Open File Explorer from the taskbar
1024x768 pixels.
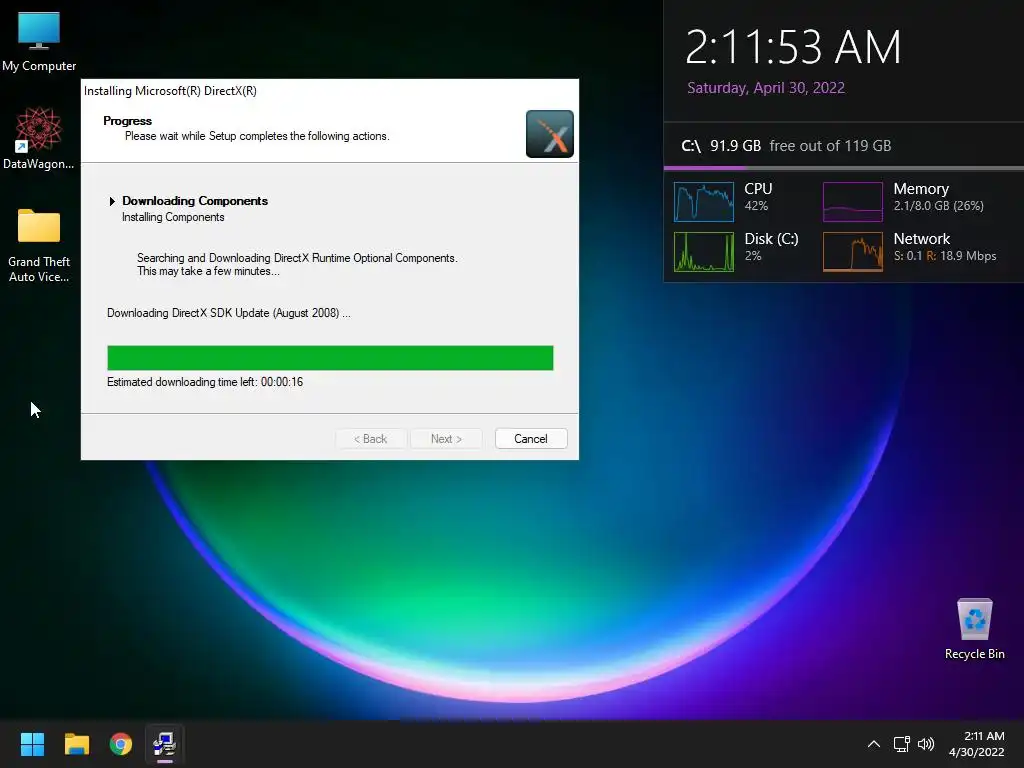(76, 744)
